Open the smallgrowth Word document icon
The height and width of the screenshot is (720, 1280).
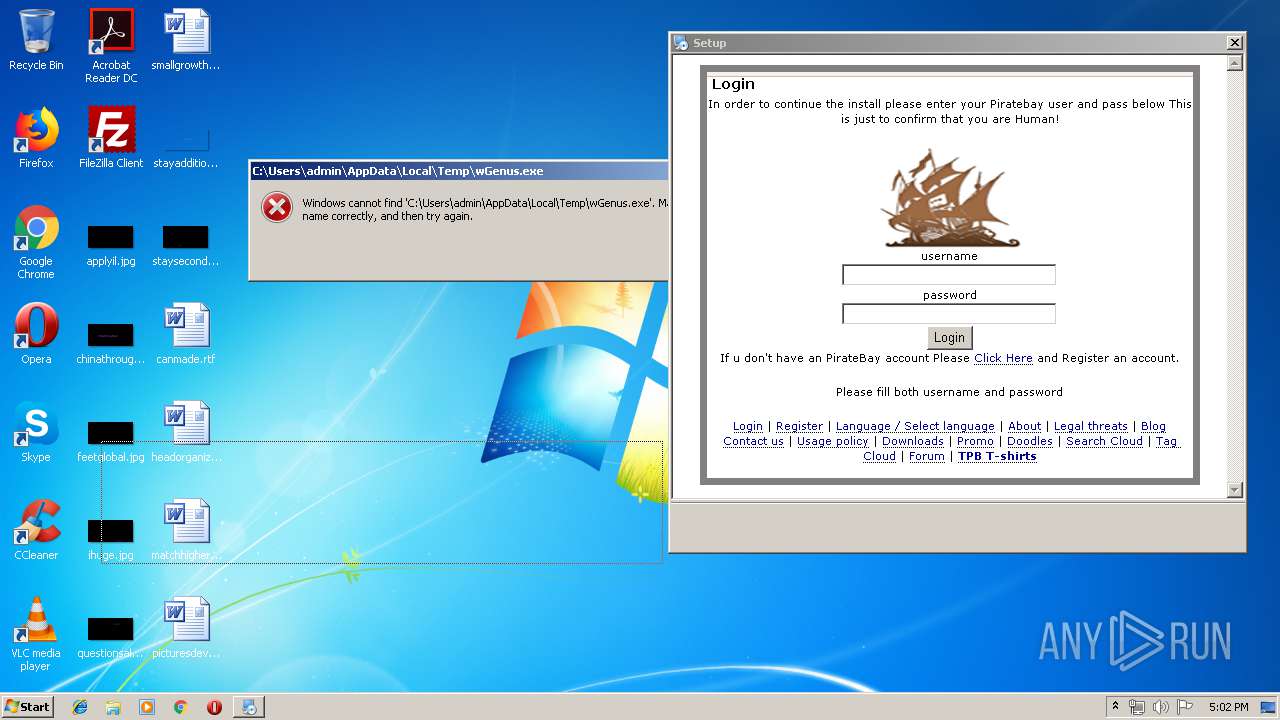[186, 40]
